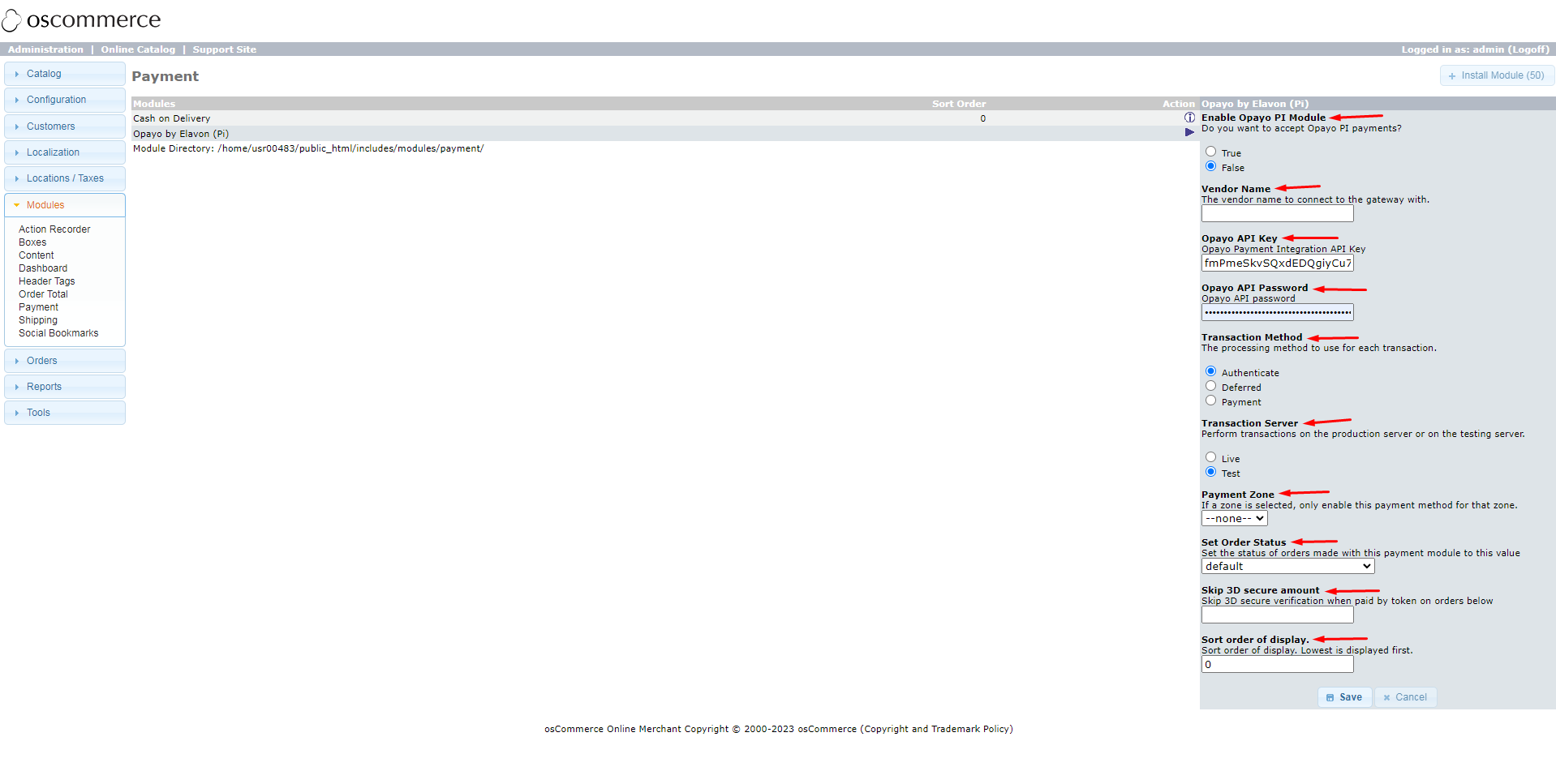Open Order Total modules
This screenshot has width=1556, height=784.
click(x=43, y=294)
